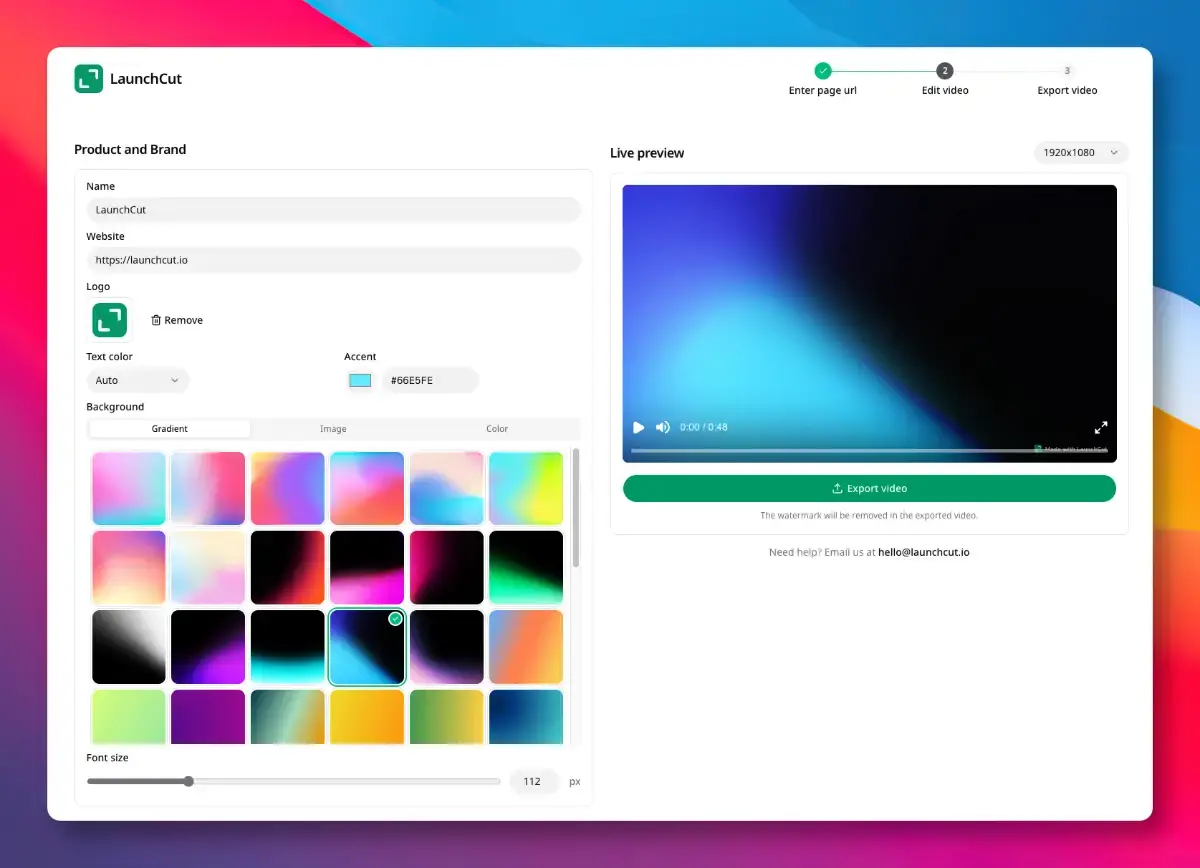Select the black with green glow gradient
Image resolution: width=1200 pixels, height=868 pixels.
(x=526, y=568)
